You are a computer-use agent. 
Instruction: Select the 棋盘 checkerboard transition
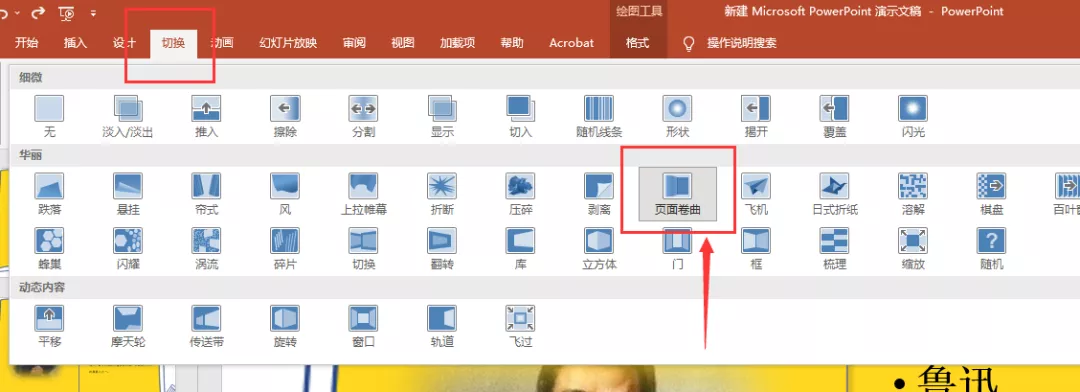tap(991, 194)
